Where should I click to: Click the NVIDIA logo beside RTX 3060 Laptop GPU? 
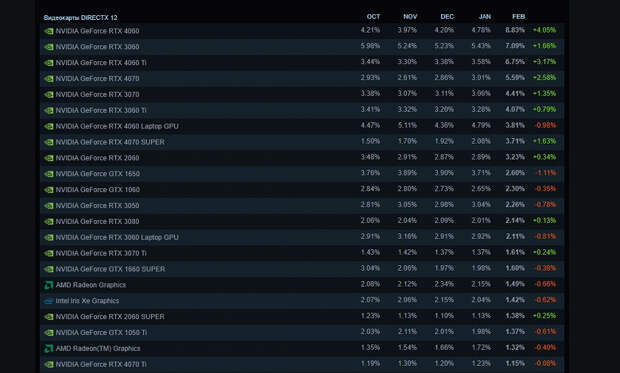click(49, 237)
